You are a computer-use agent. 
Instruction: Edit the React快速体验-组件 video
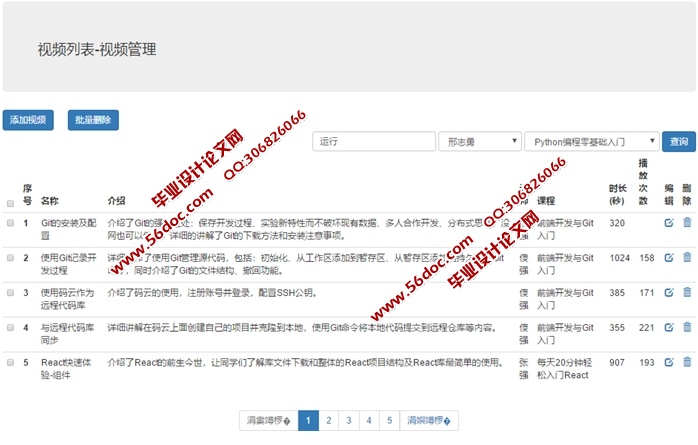(669, 360)
